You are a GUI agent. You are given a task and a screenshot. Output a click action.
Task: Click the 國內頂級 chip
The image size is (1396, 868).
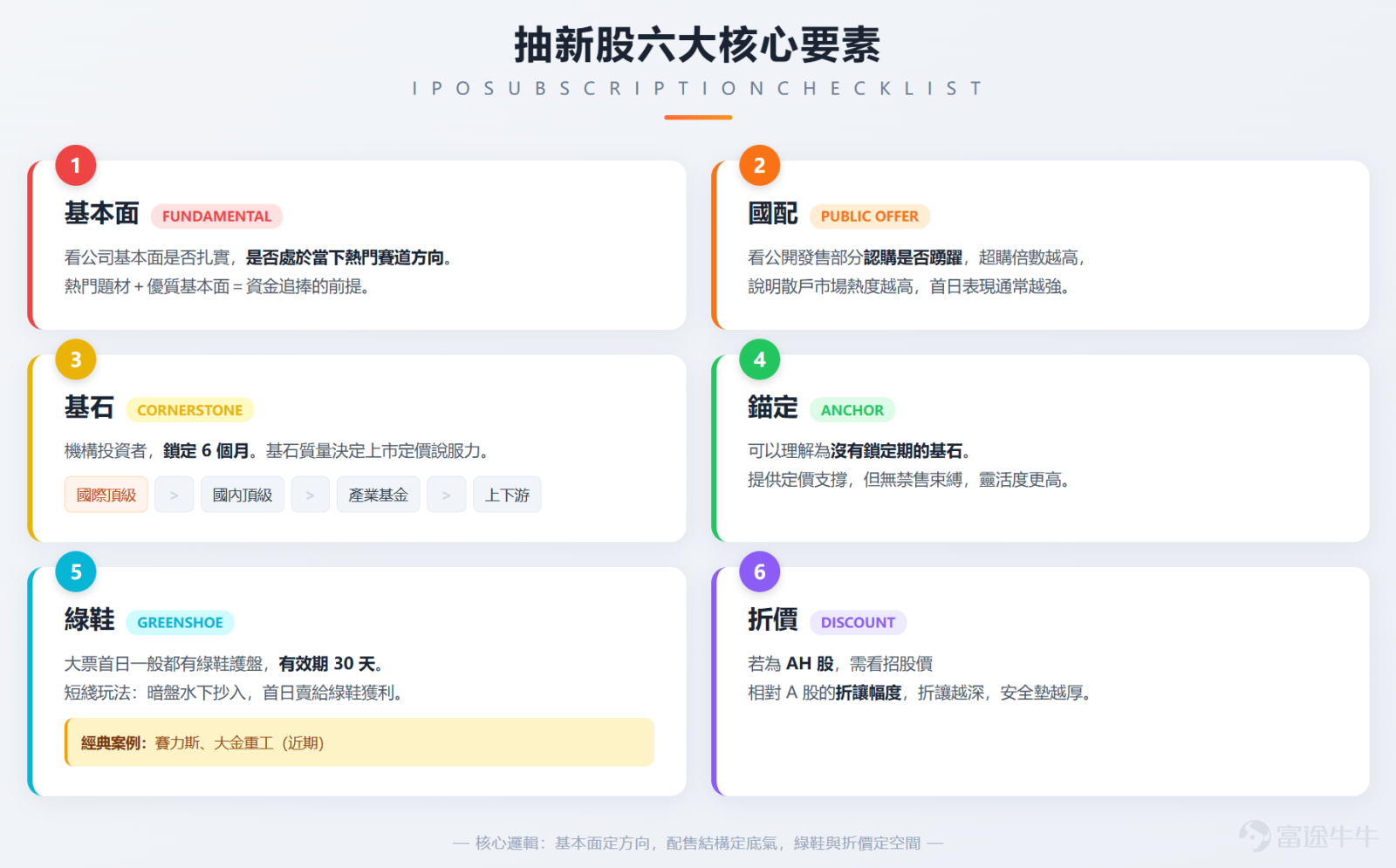click(243, 495)
